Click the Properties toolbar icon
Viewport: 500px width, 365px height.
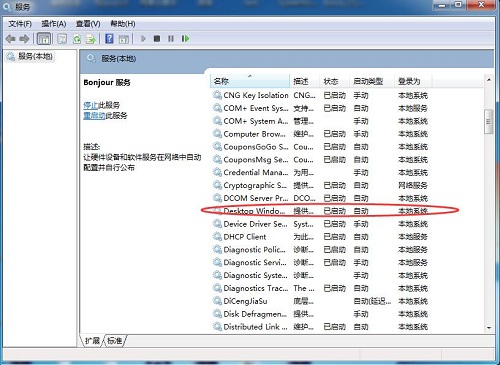62,39
